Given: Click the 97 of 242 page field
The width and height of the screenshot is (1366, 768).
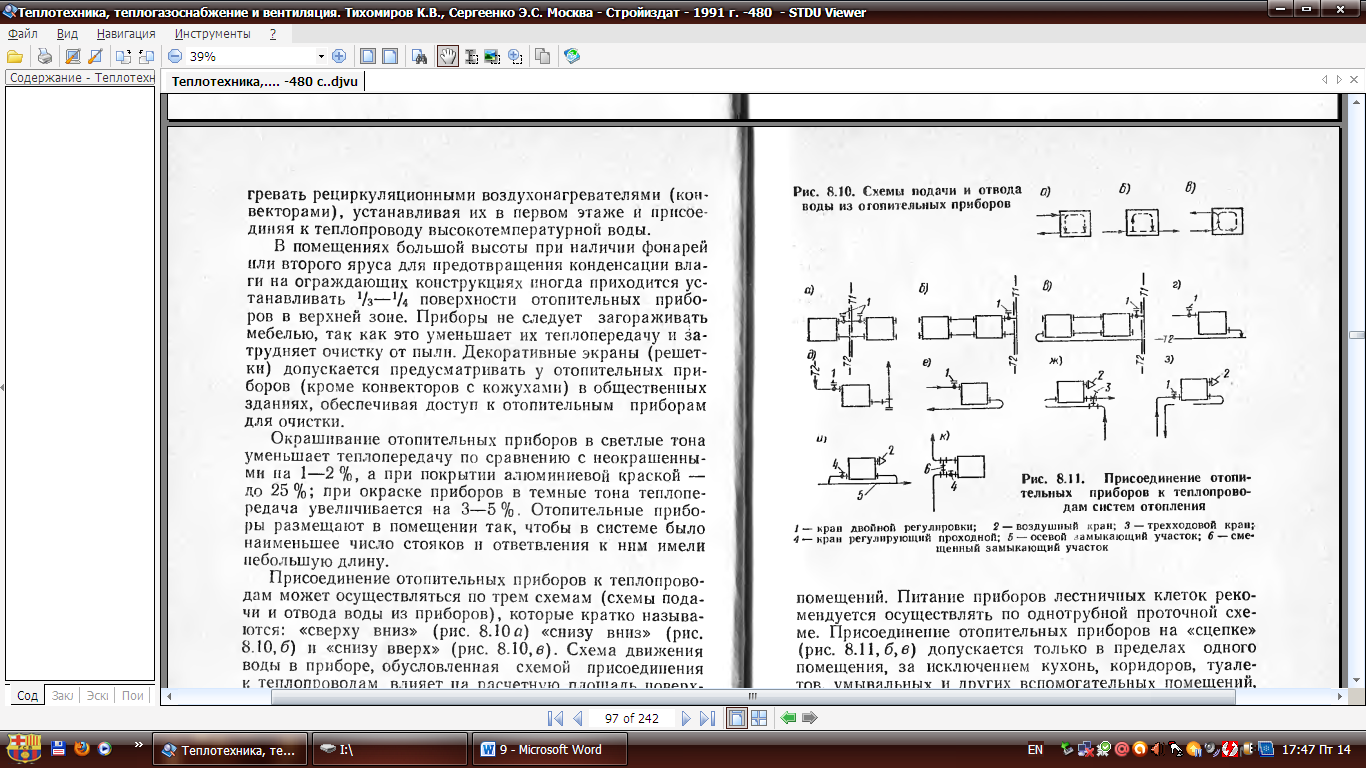Looking at the screenshot, I should (x=631, y=718).
